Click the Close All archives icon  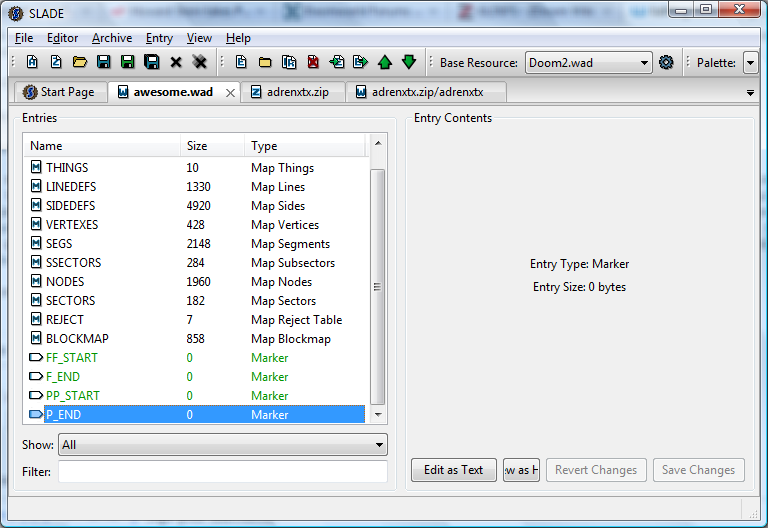point(199,62)
